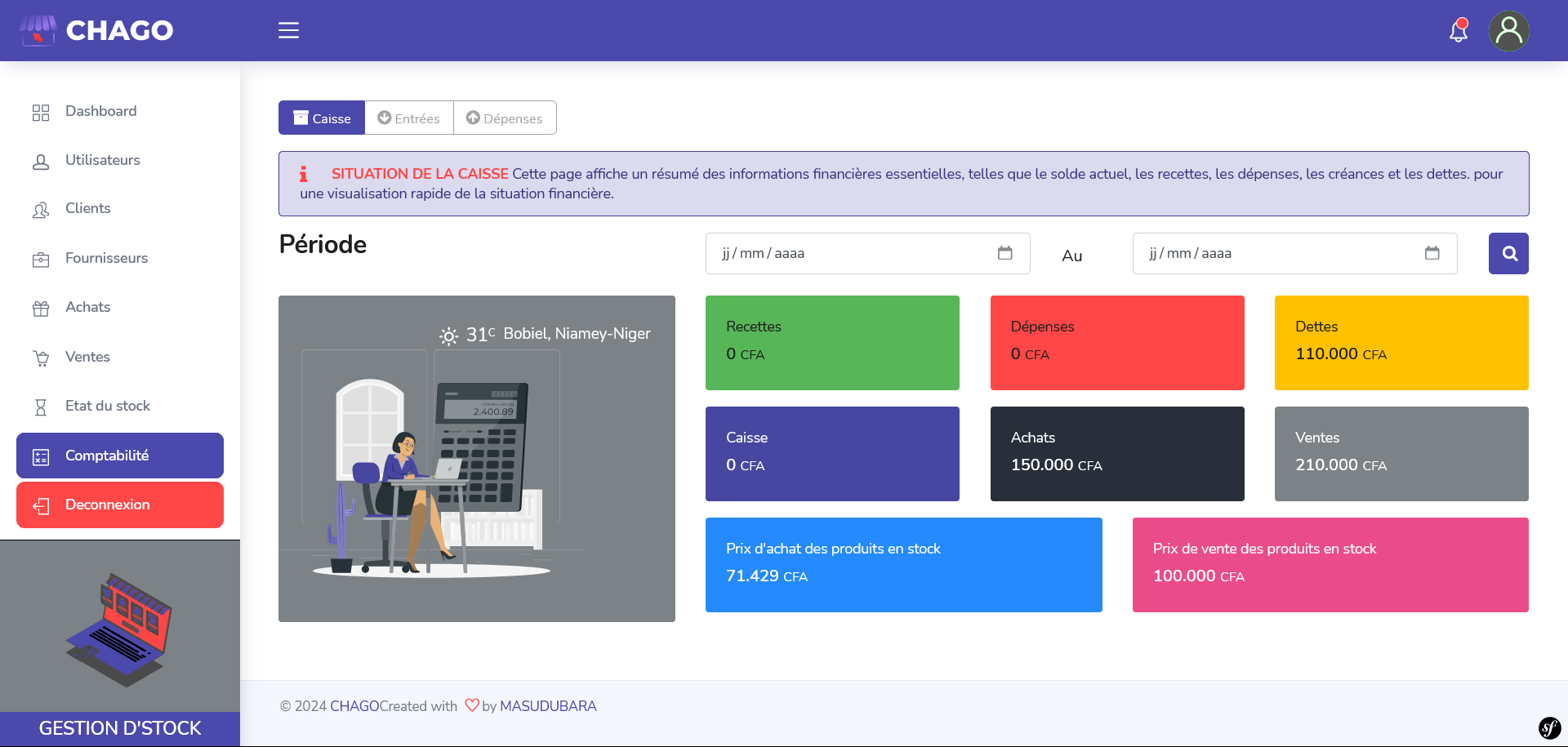
Task: Open Etat du stock in sidebar
Action: point(107,406)
